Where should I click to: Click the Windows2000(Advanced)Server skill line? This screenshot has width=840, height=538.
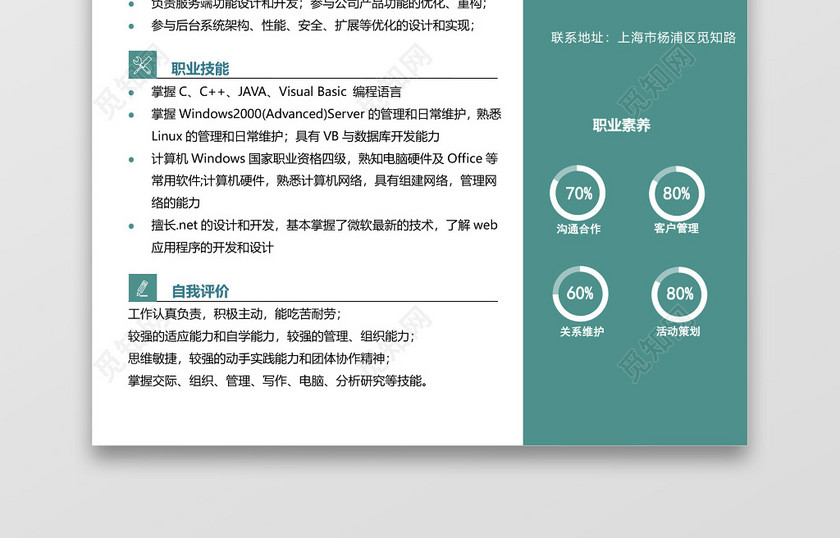pyautogui.click(x=326, y=114)
